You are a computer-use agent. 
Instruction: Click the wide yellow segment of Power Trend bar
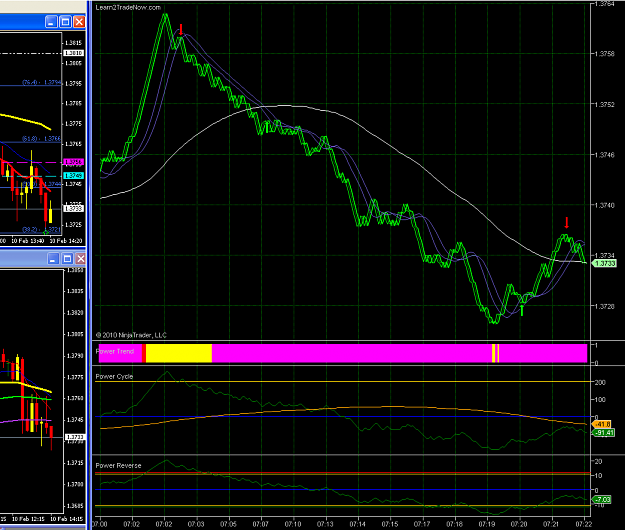click(179, 353)
